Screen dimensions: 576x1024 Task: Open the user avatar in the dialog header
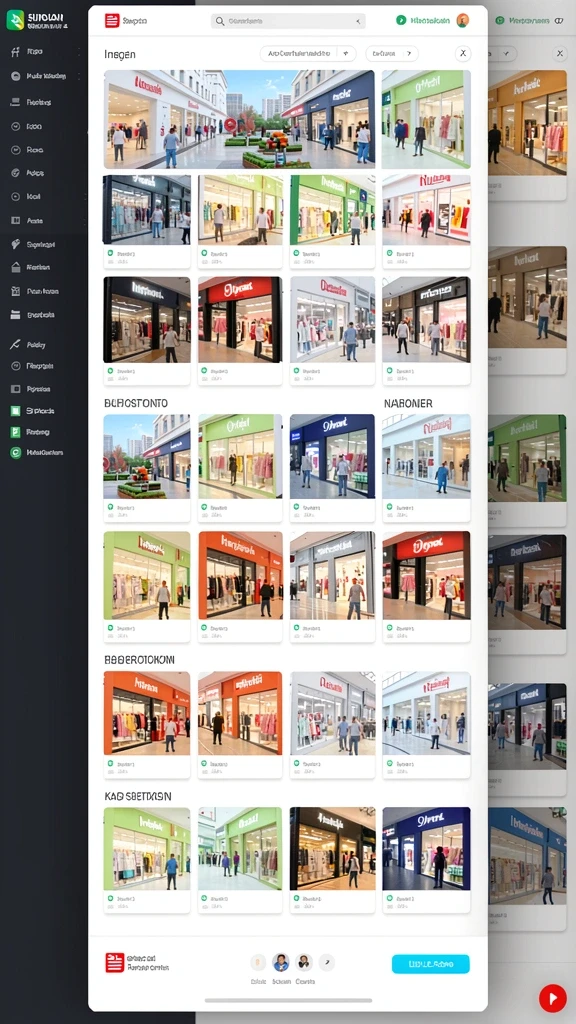point(463,20)
